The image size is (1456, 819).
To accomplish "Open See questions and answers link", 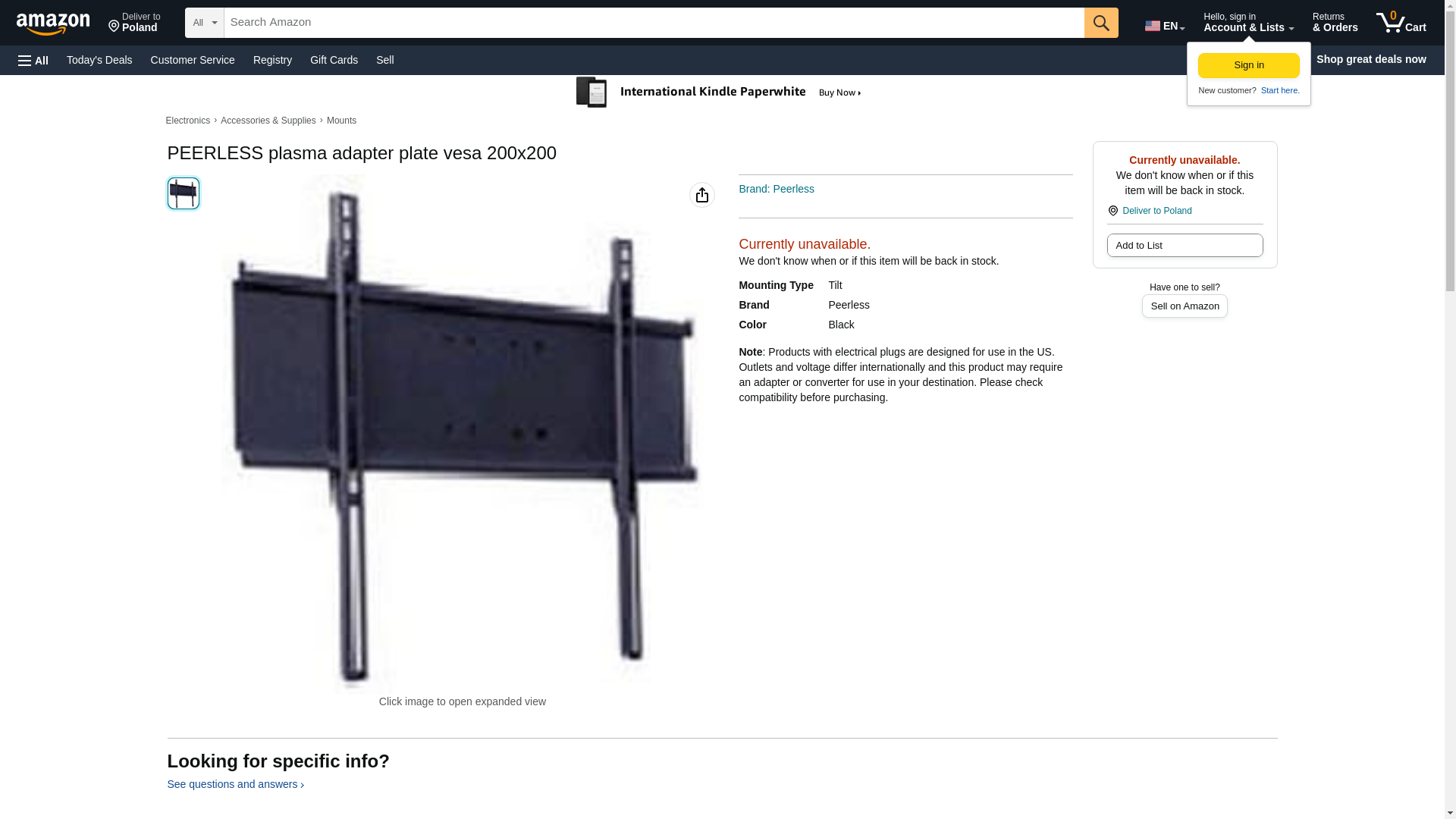I will tap(235, 784).
